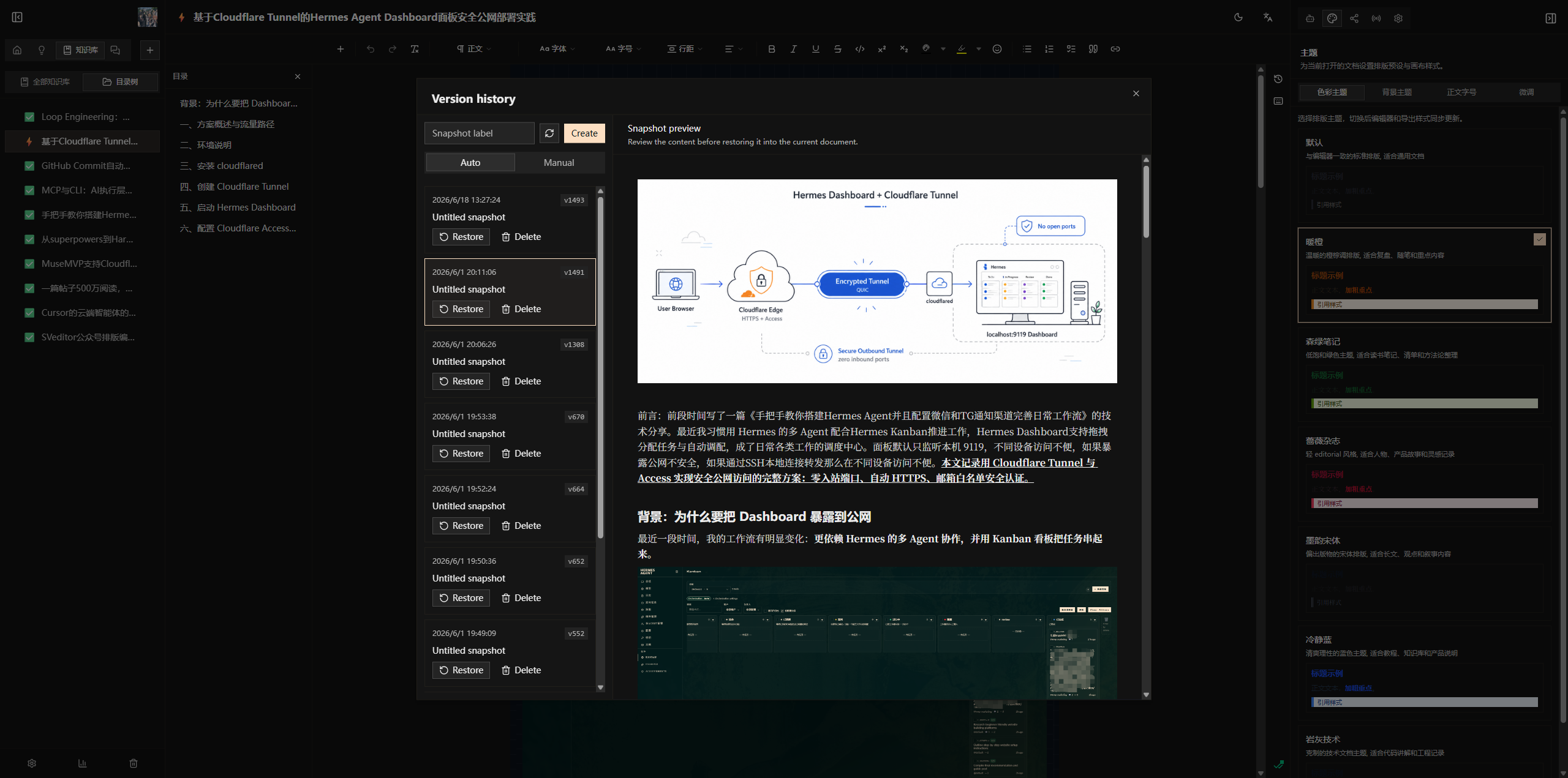Toggle checkbox for GitHub Commit document

pyautogui.click(x=29, y=166)
